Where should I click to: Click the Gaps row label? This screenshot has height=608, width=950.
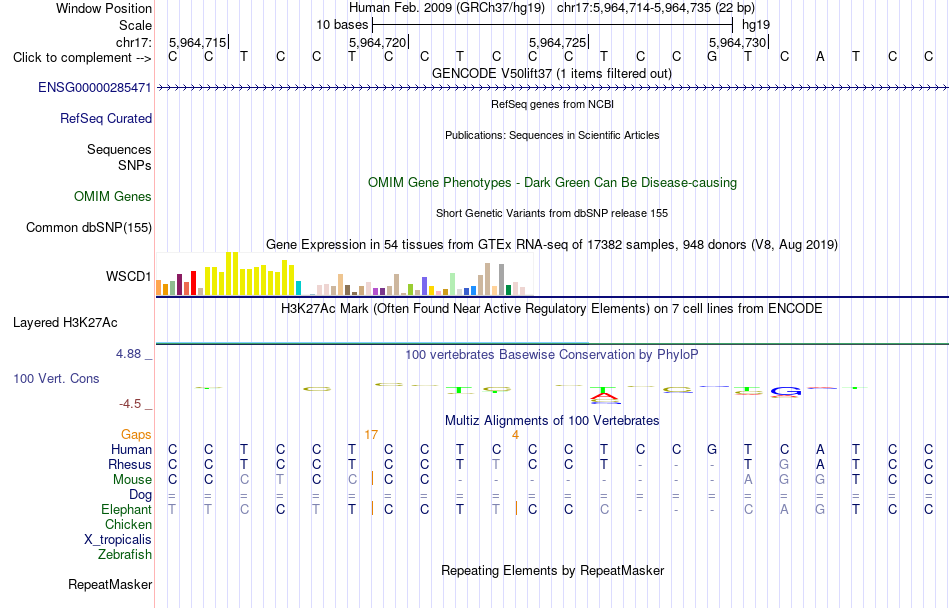pyautogui.click(x=136, y=435)
